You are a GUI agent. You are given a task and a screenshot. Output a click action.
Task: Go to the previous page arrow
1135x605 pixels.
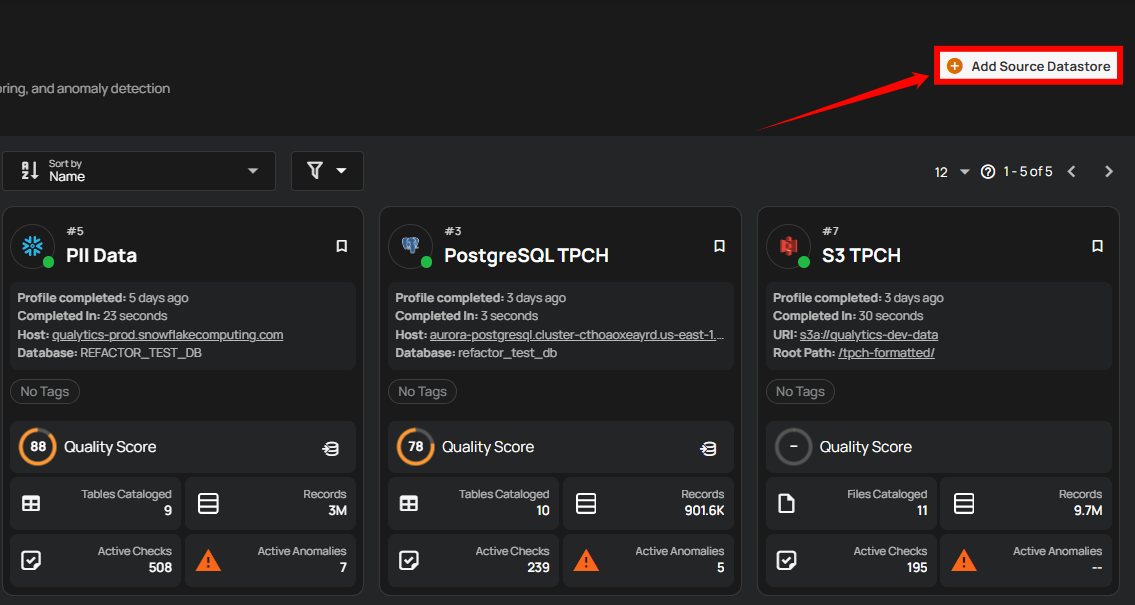(x=1071, y=172)
